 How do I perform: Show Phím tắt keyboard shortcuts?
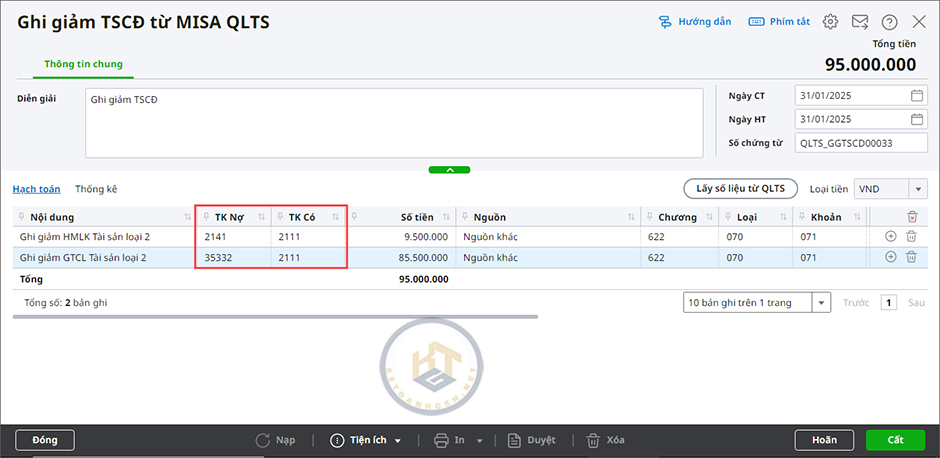[x=779, y=22]
